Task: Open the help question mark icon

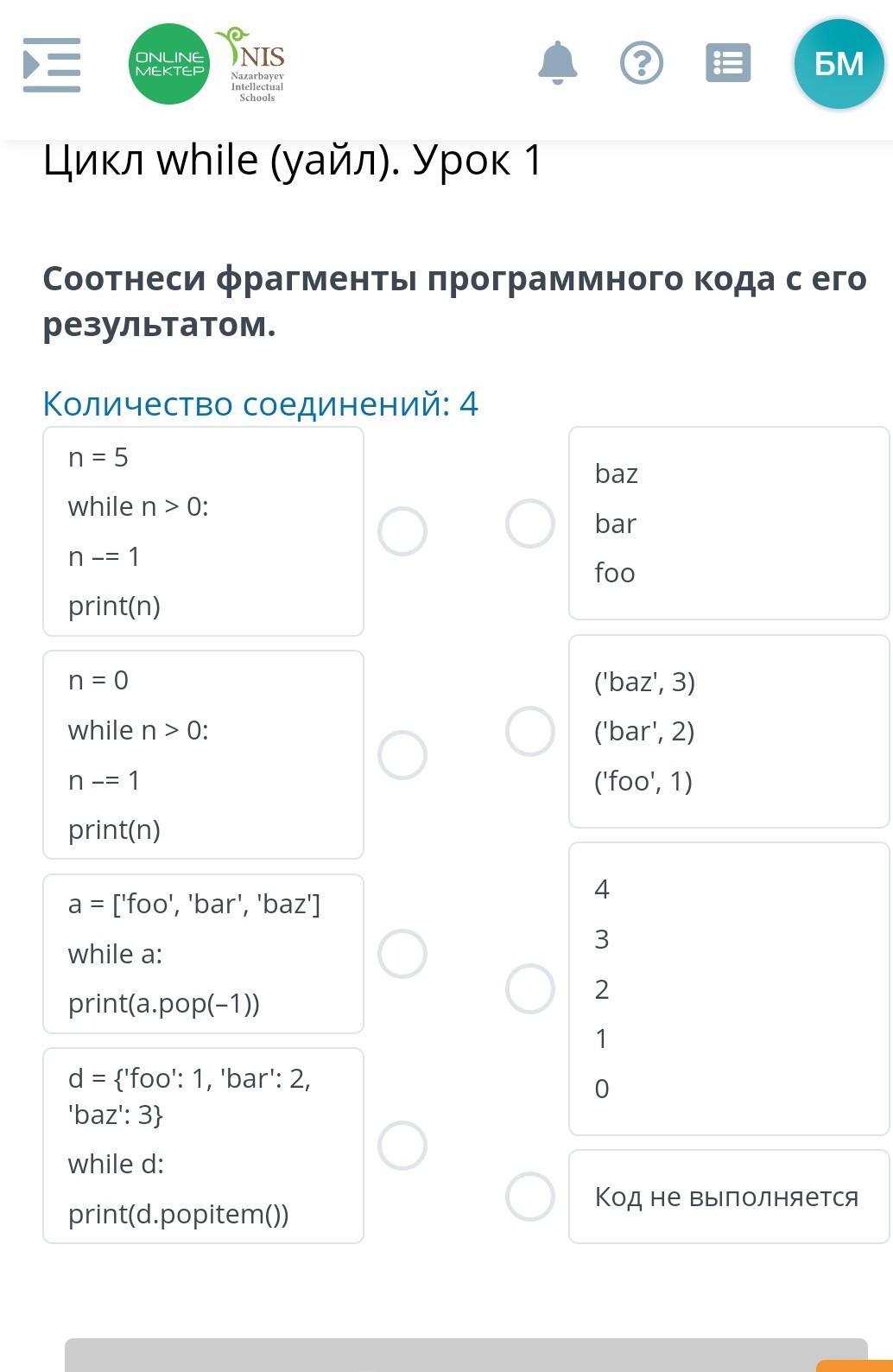Action: (x=642, y=63)
